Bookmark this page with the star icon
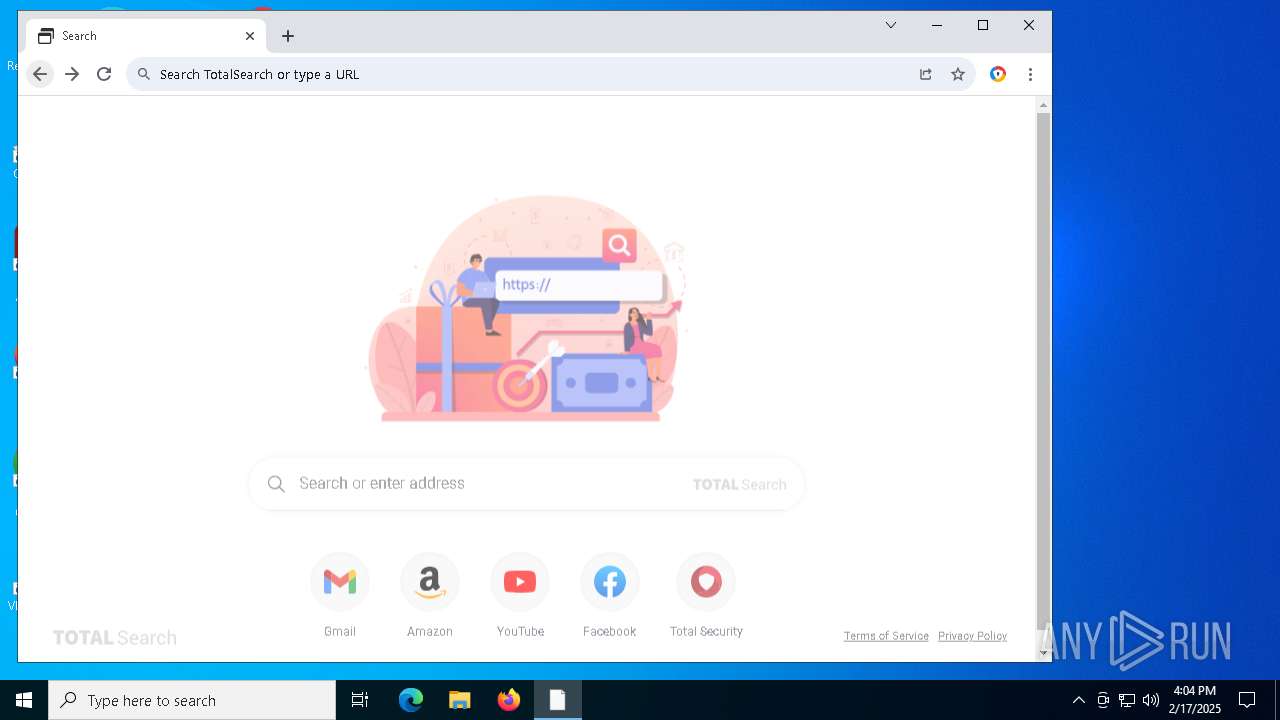Image resolution: width=1280 pixels, height=720 pixels. (958, 74)
